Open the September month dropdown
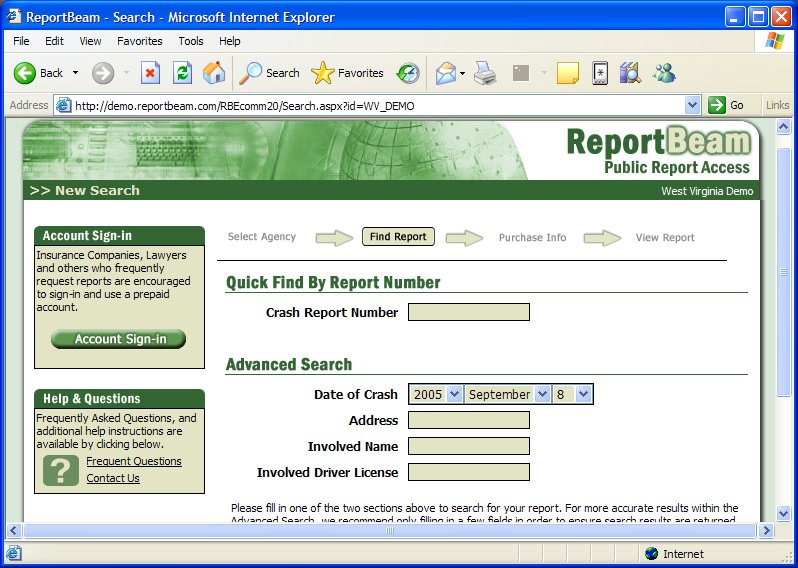This screenshot has height=568, width=798. [507, 394]
